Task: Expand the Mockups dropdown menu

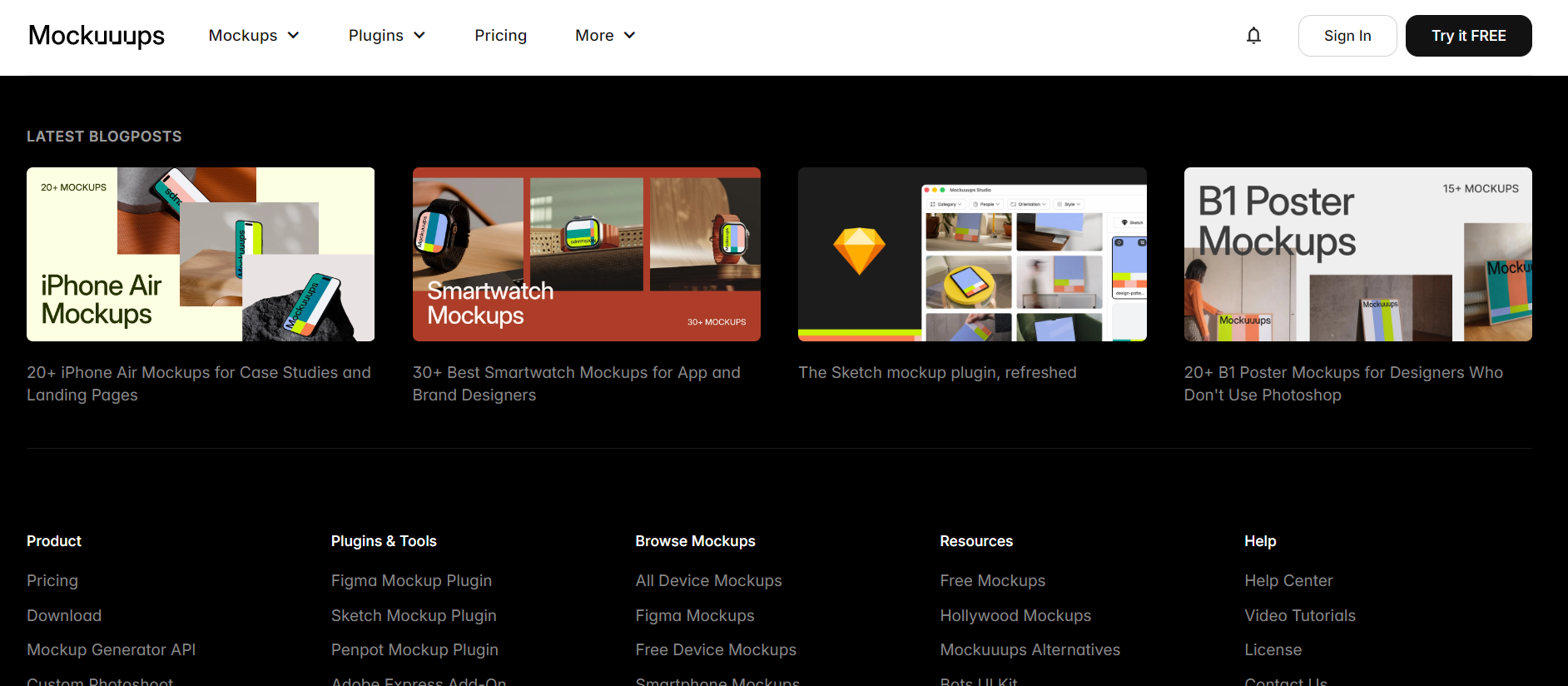Action: click(x=254, y=36)
